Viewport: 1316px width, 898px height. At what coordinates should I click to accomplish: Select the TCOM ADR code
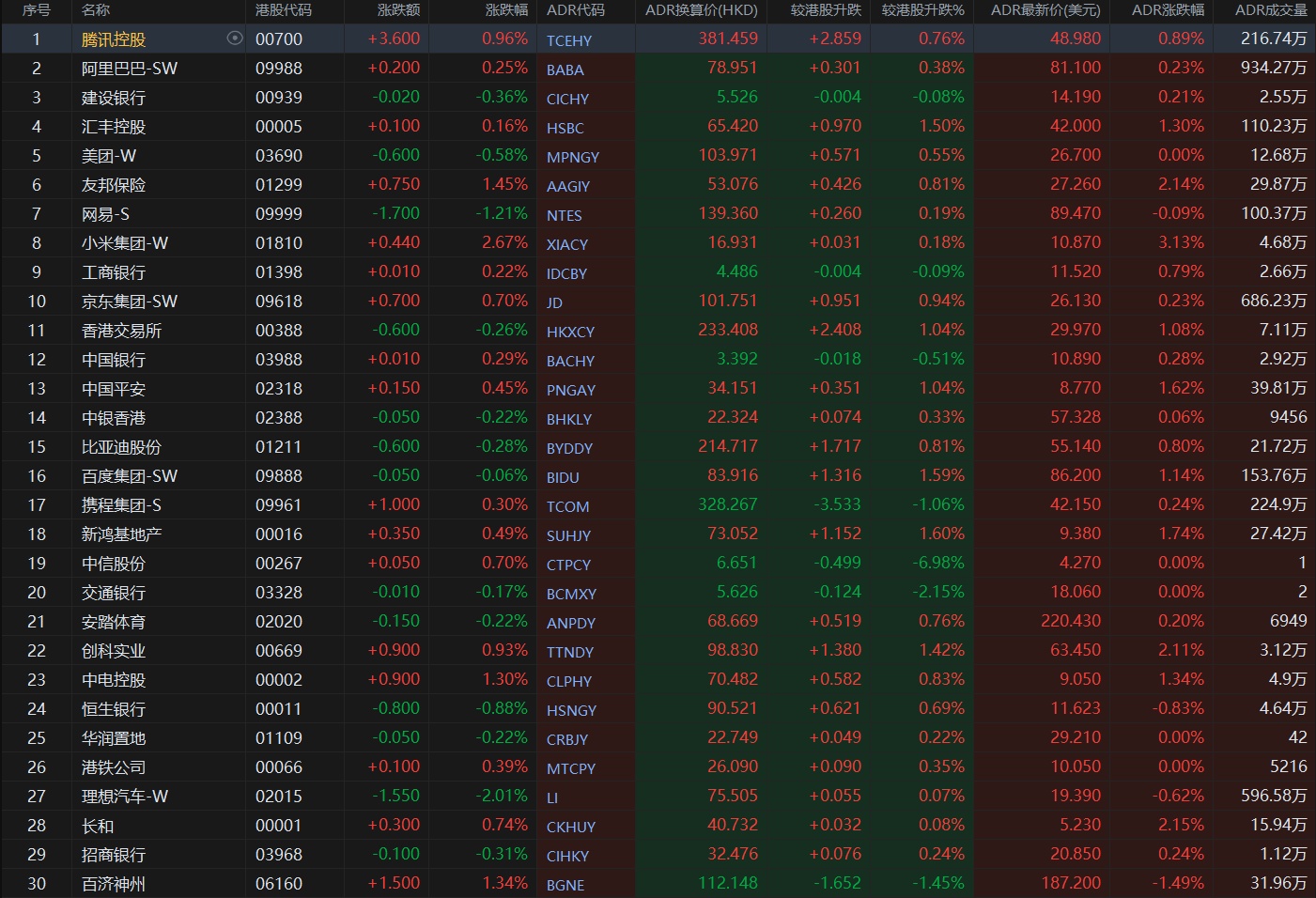tap(568, 506)
